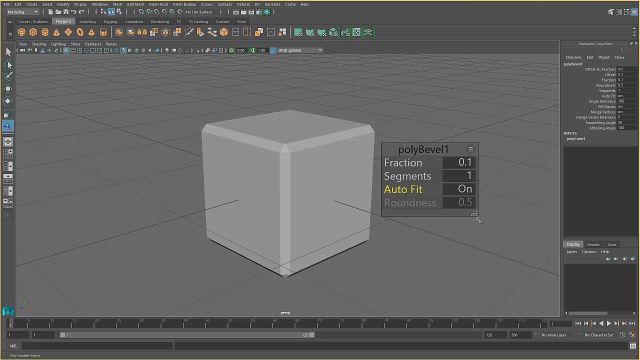
Task: Toggle the auto keyframe button
Action: coord(622,335)
